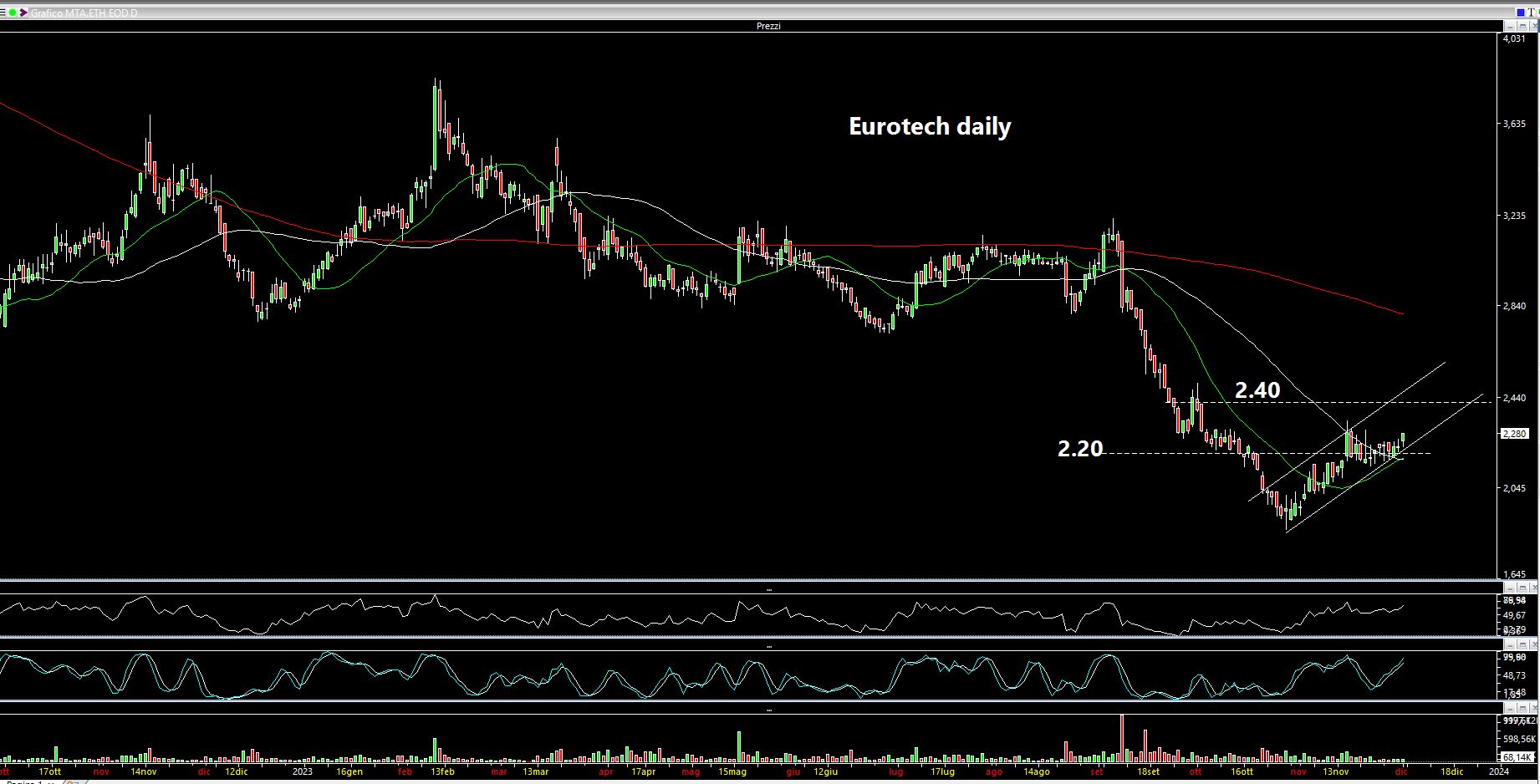Click the 68,14K volume value tag
1540x784 pixels.
tap(1518, 757)
